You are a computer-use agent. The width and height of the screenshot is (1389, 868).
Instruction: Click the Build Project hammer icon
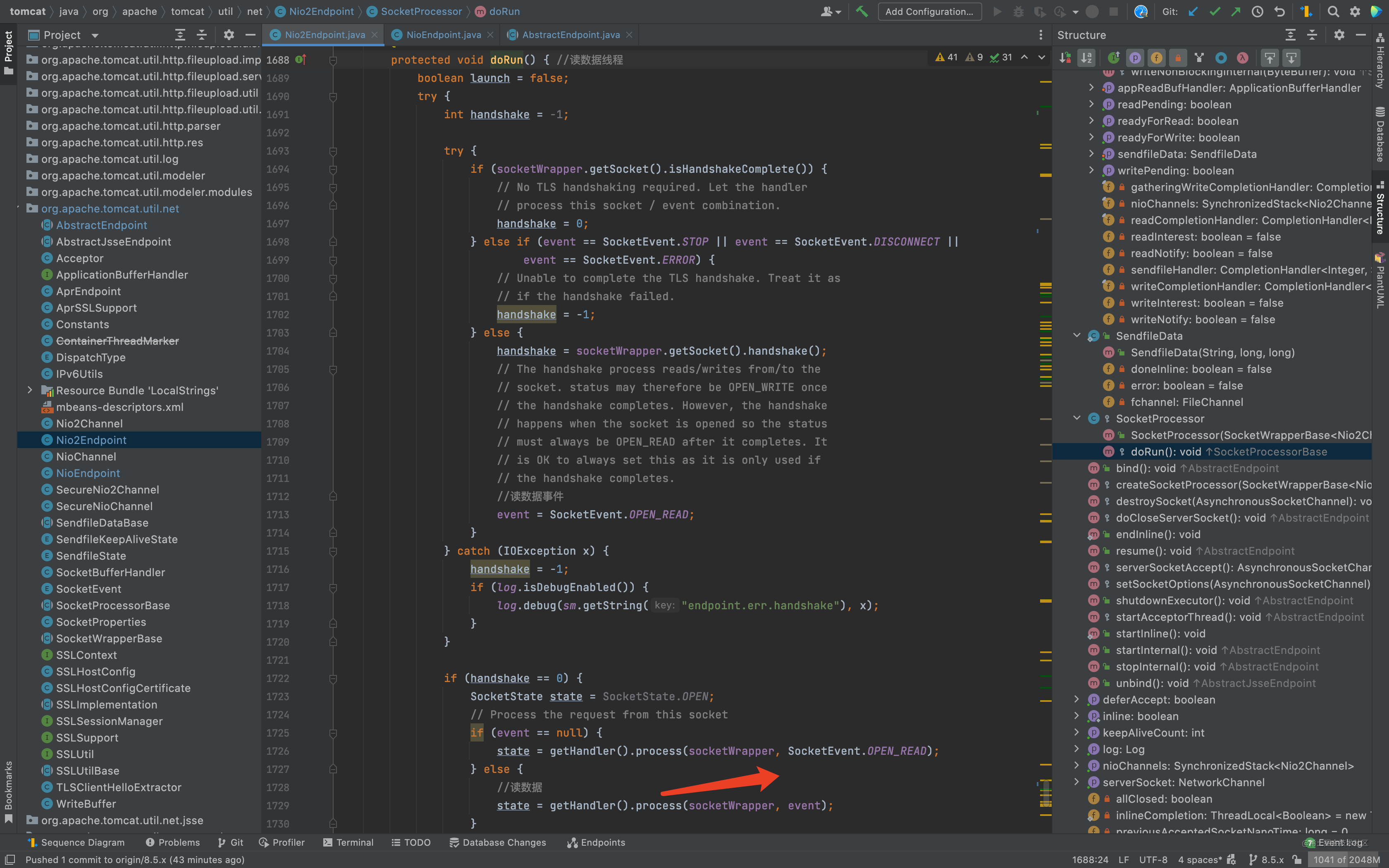pyautogui.click(x=862, y=12)
